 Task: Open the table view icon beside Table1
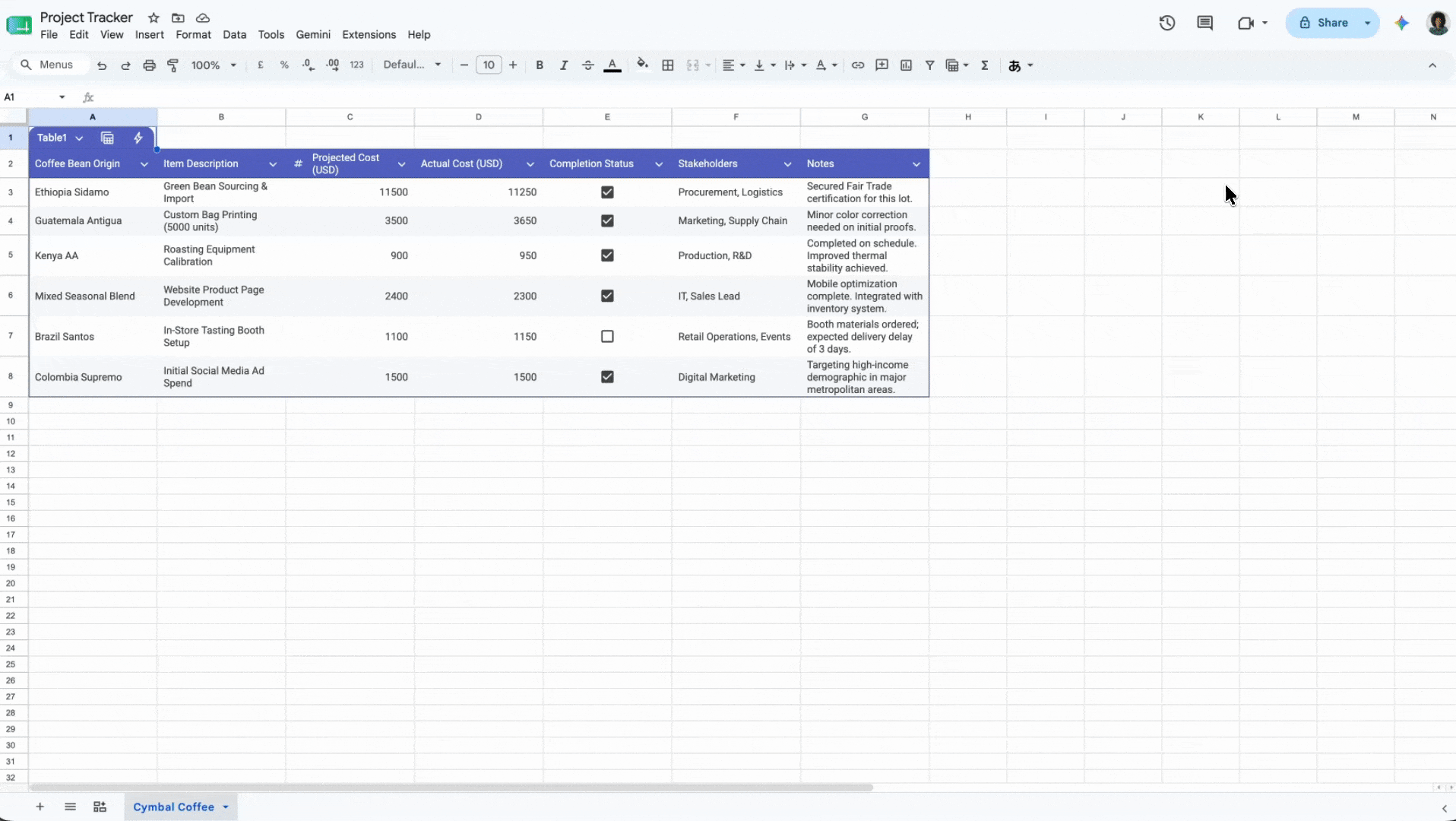tap(107, 138)
